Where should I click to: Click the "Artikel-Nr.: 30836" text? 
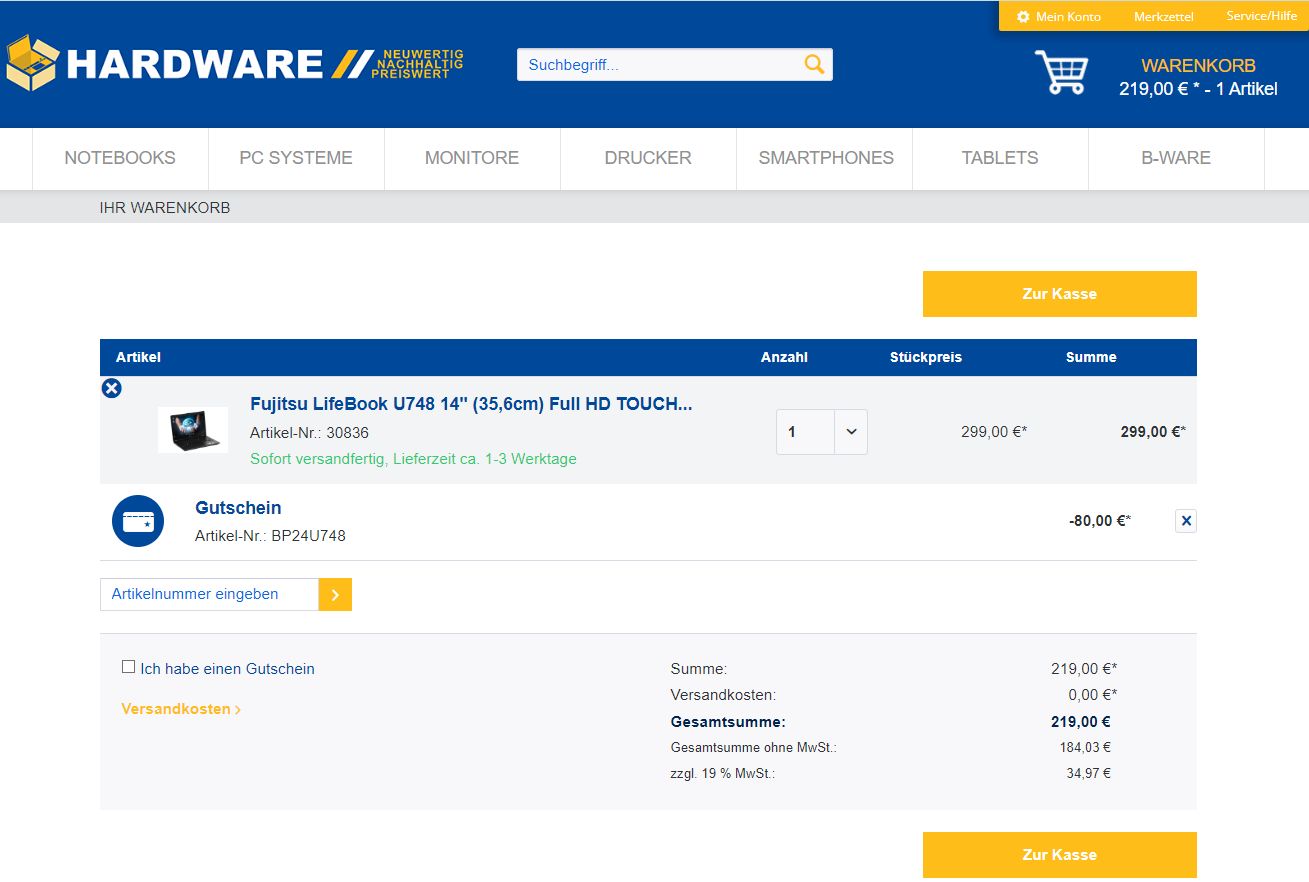309,433
